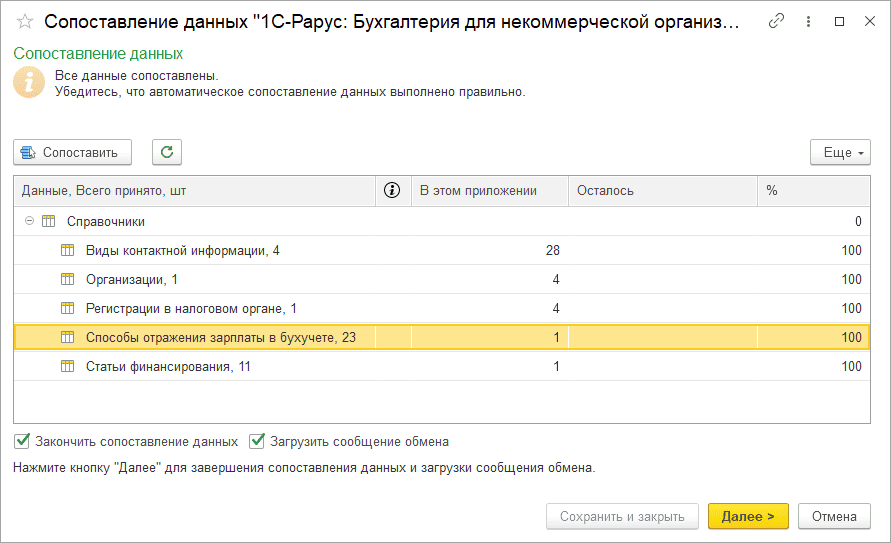Click the green refresh arrow button

[x=167, y=152]
